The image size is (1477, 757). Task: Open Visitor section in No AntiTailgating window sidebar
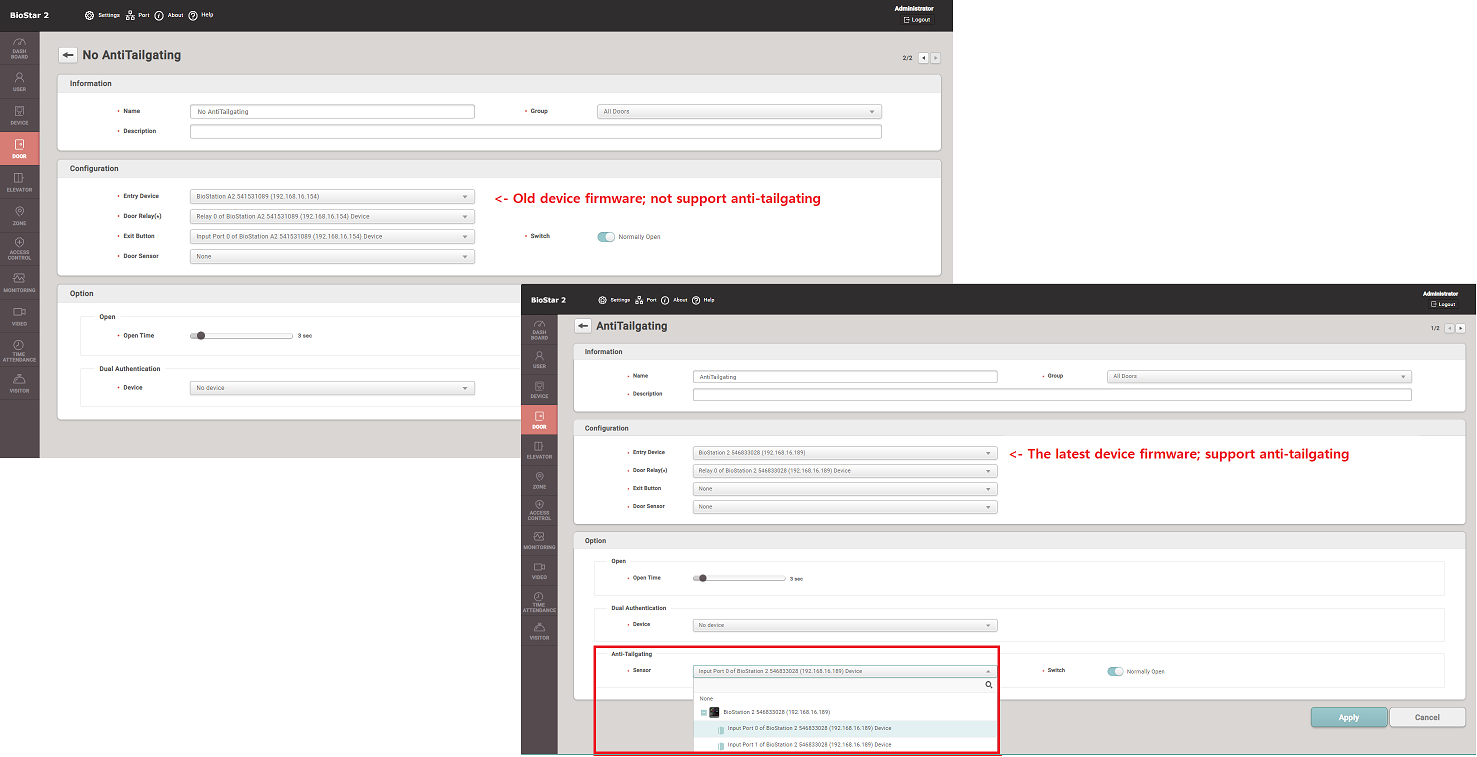[x=19, y=383]
